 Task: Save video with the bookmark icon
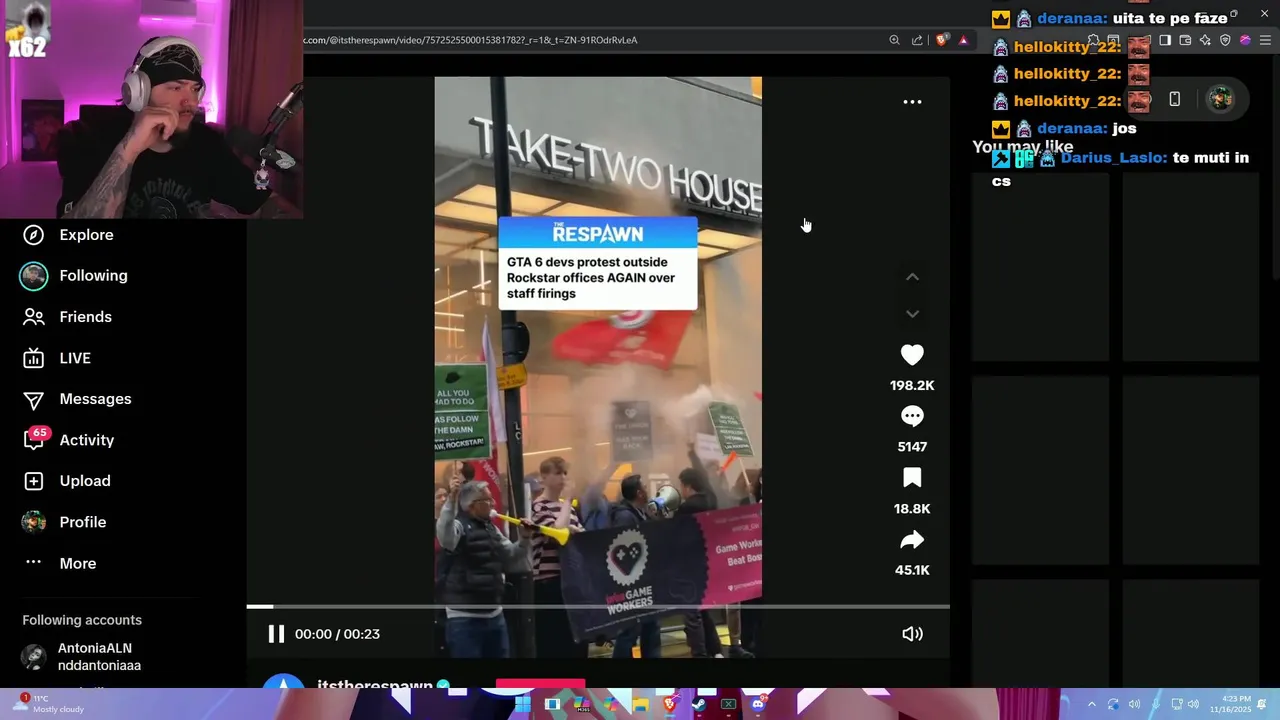(x=912, y=478)
